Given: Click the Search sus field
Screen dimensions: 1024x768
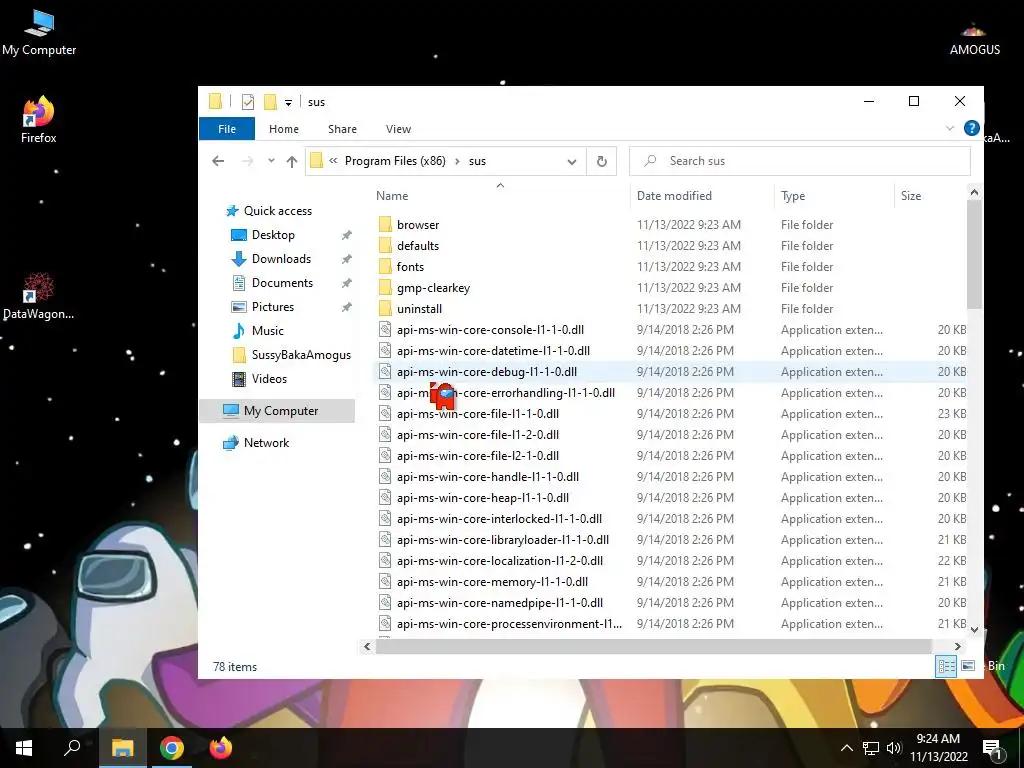Looking at the screenshot, I should (799, 161).
